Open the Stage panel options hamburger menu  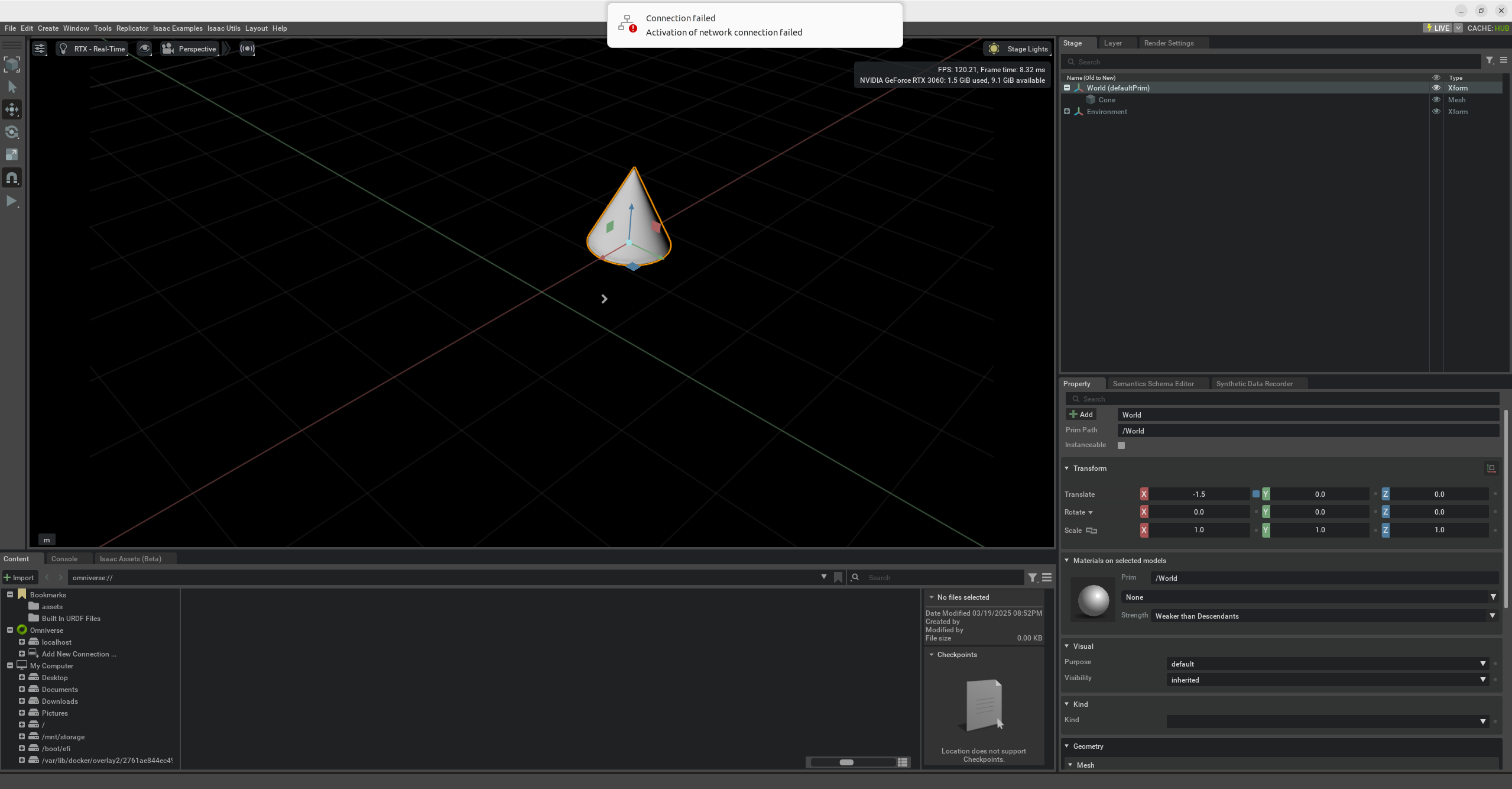coord(1504,60)
